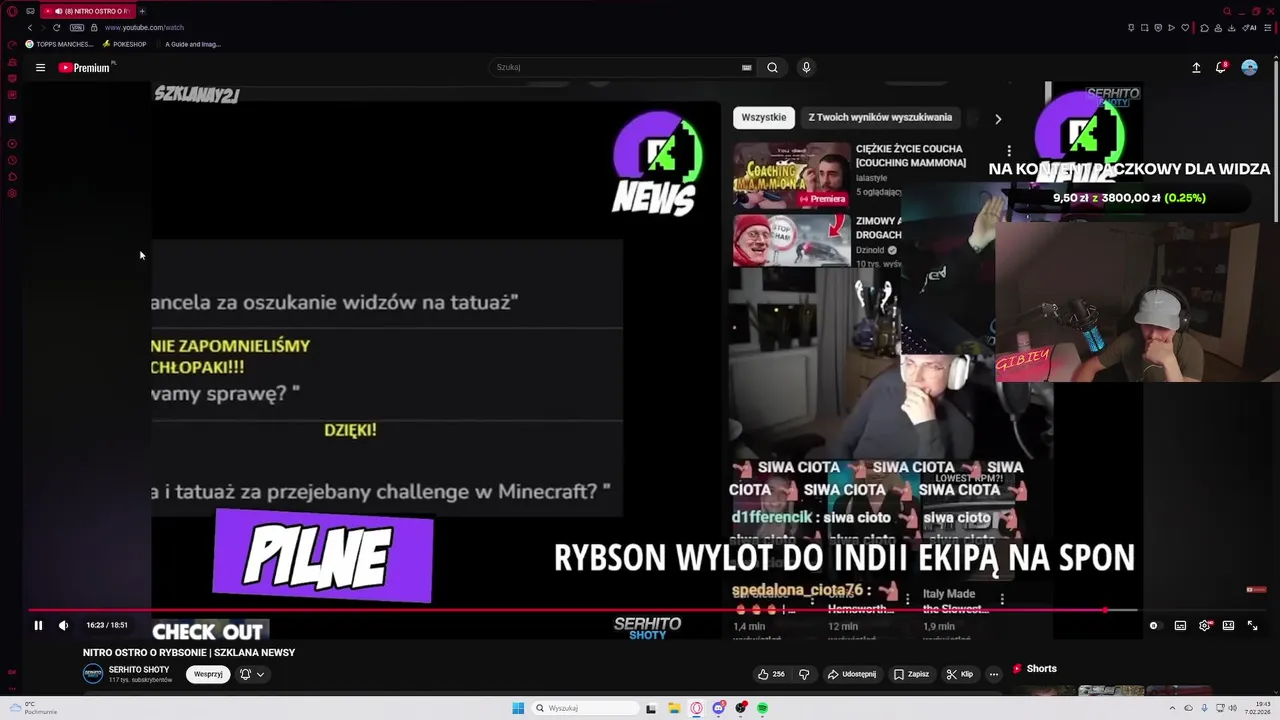1280x720 pixels.
Task: Click taskbar Wyszukaj search box
Action: tap(585, 708)
